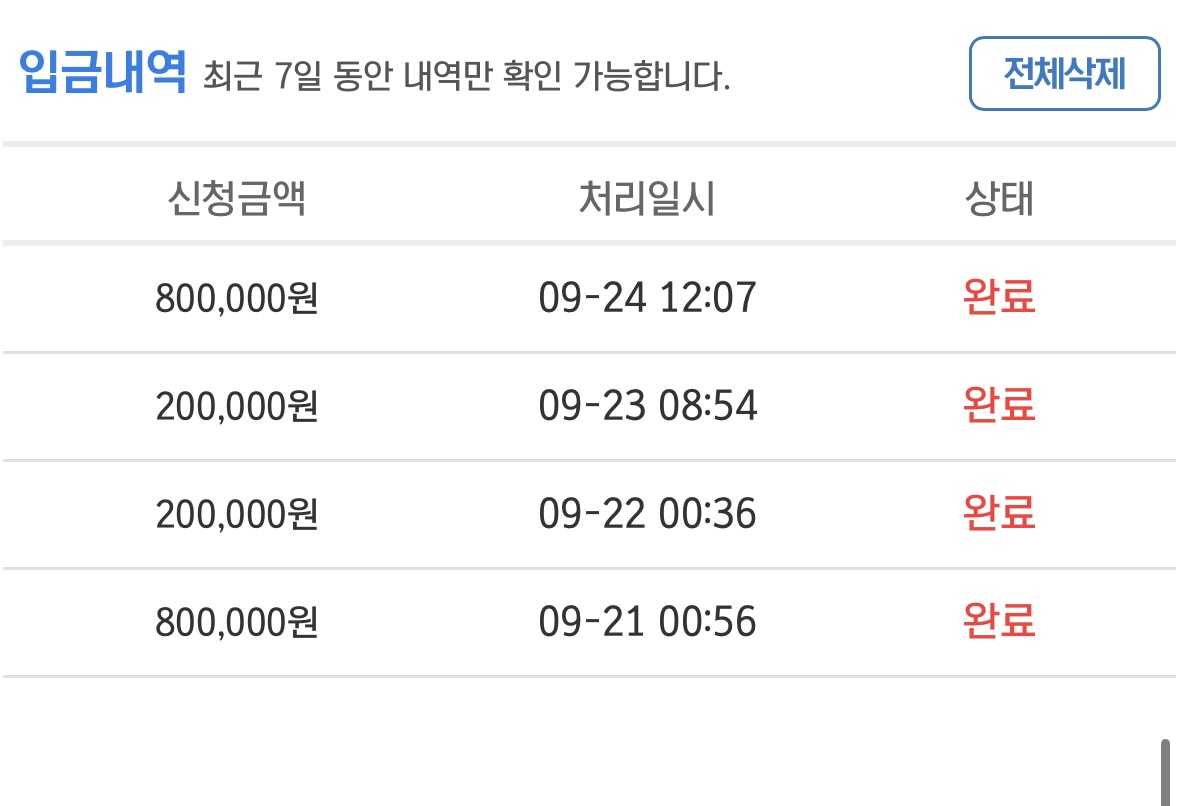
Task: Click the 처리일시 column header
Action: (647, 198)
